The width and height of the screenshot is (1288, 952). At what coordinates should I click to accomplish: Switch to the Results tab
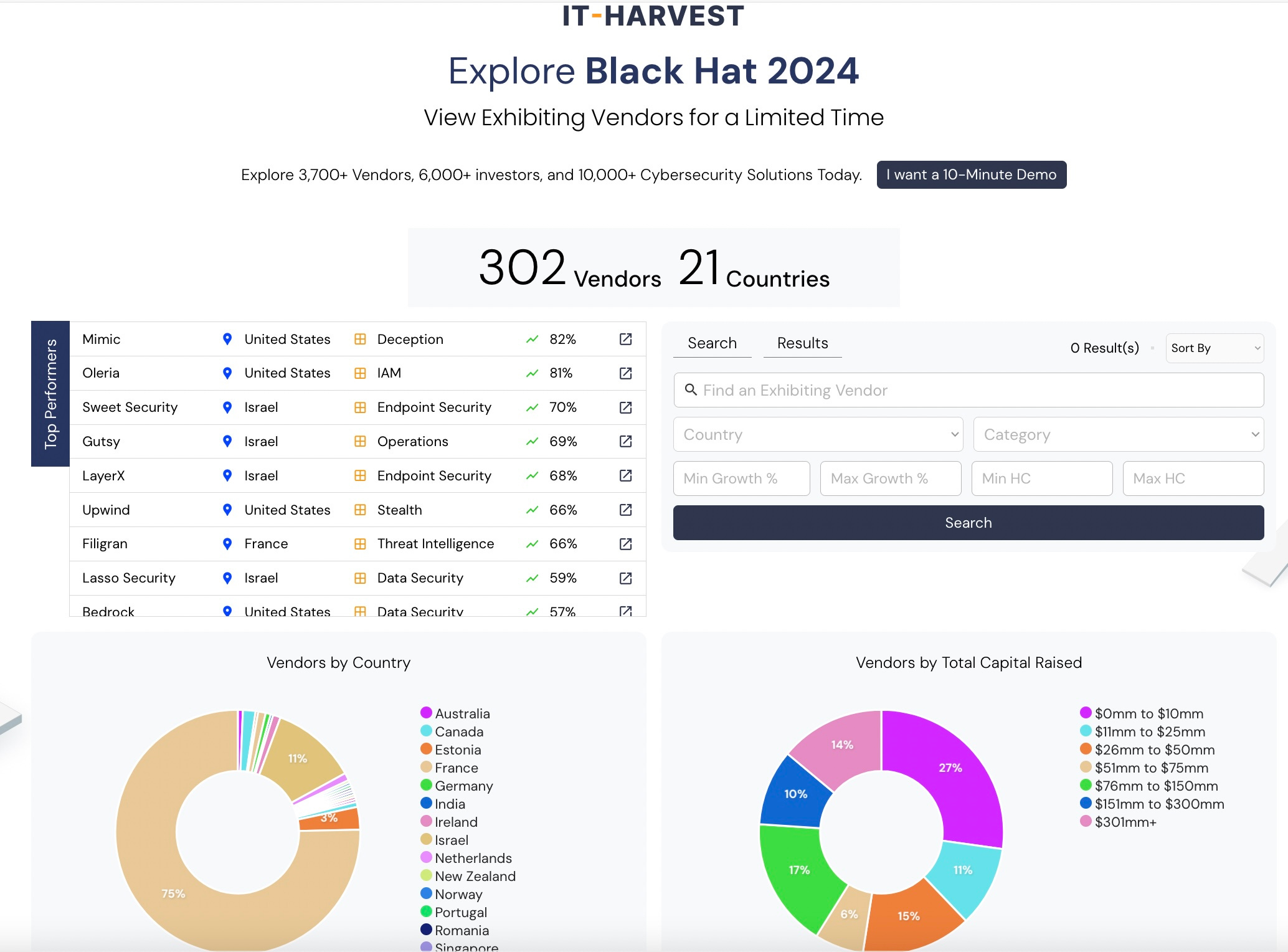802,343
